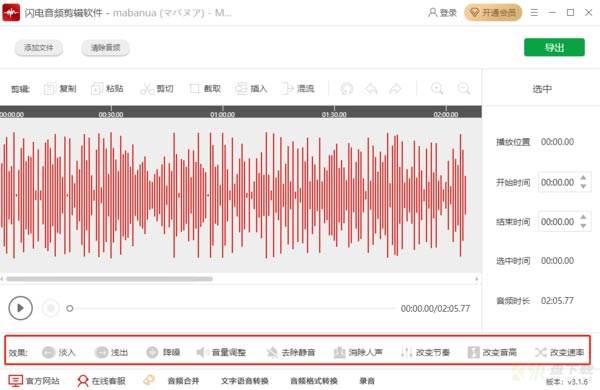This screenshot has width=600, height=390.
Task: Apply the Fade In (淡入) effect
Action: coord(59,352)
